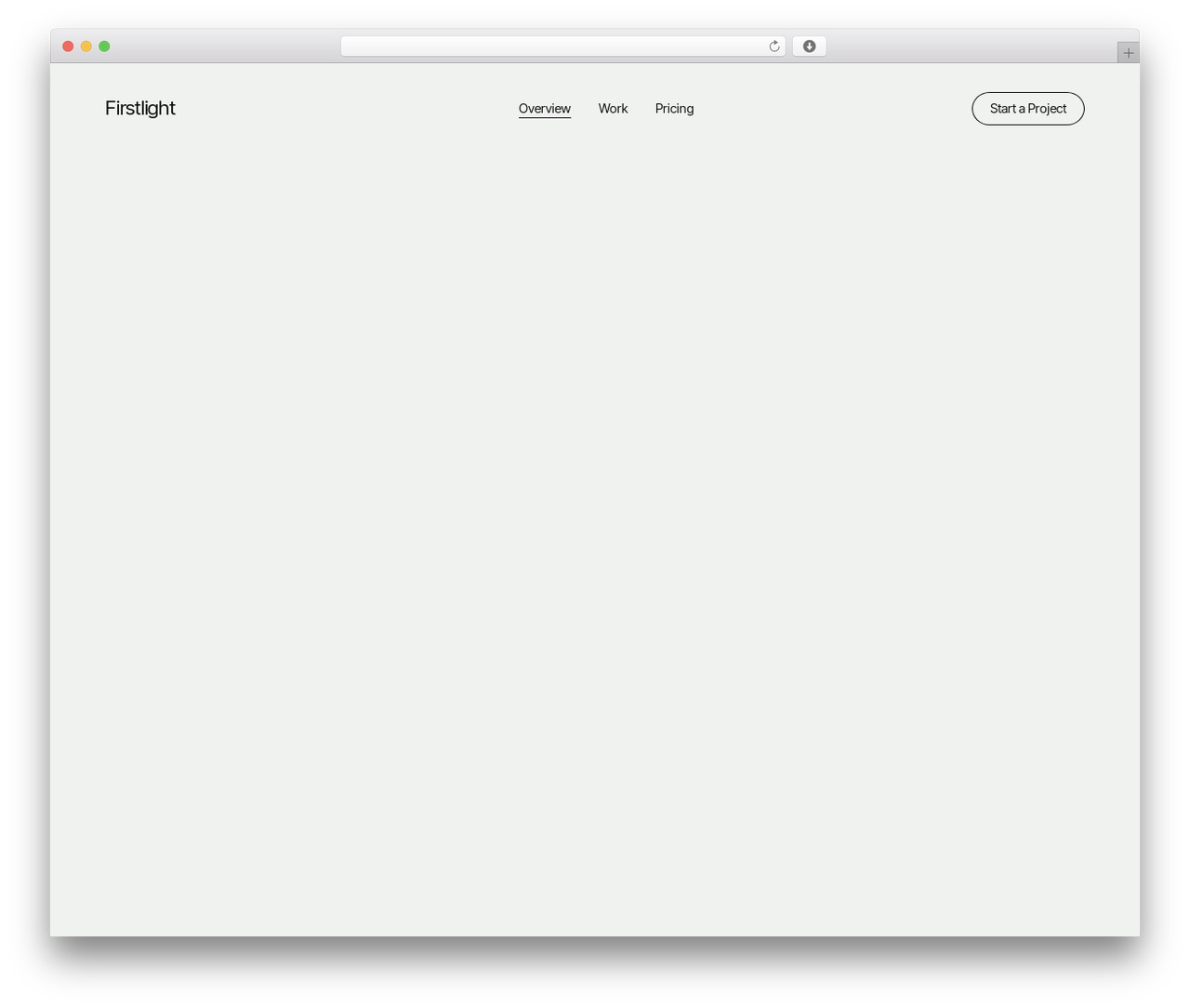Open the Overview nav link
The width and height of the screenshot is (1190, 1008).
[x=545, y=109]
